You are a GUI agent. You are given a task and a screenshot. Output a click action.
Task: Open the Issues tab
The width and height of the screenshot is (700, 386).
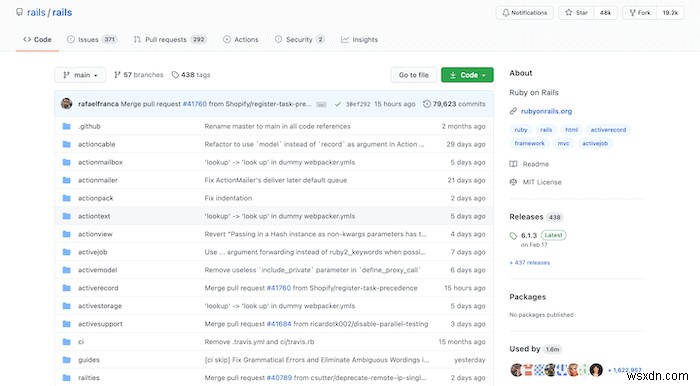92,39
